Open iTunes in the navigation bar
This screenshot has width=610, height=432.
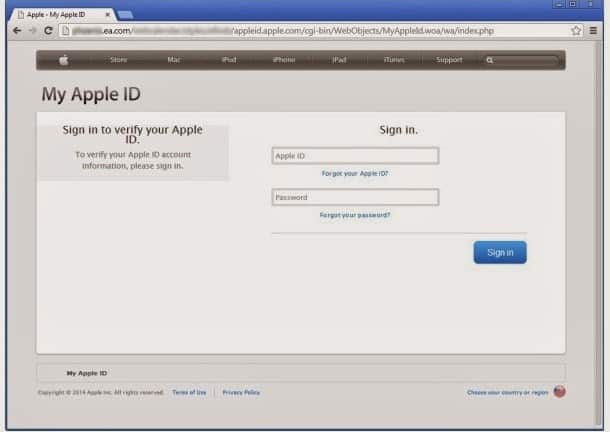pos(394,60)
